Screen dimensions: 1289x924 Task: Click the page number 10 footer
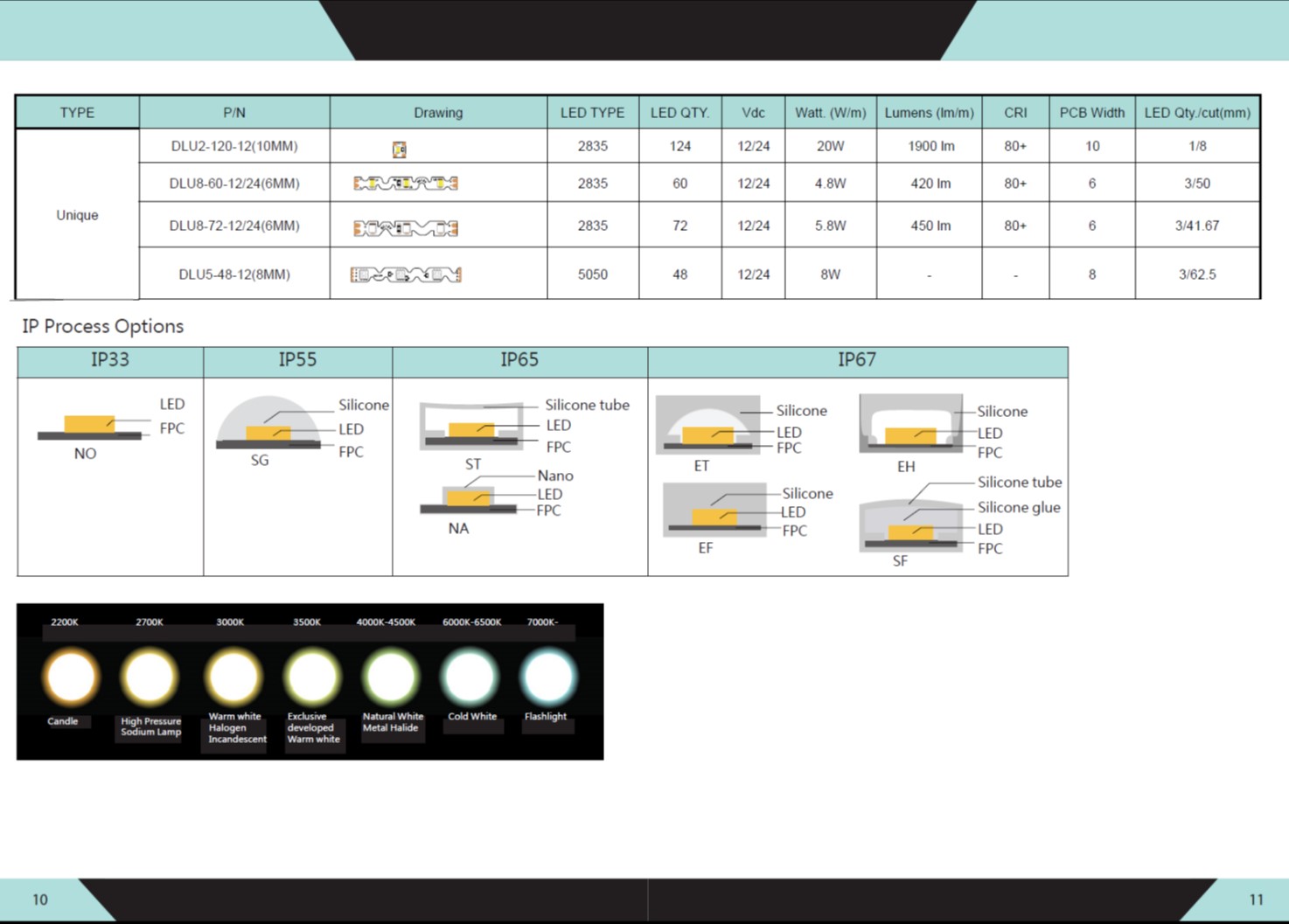tap(39, 899)
